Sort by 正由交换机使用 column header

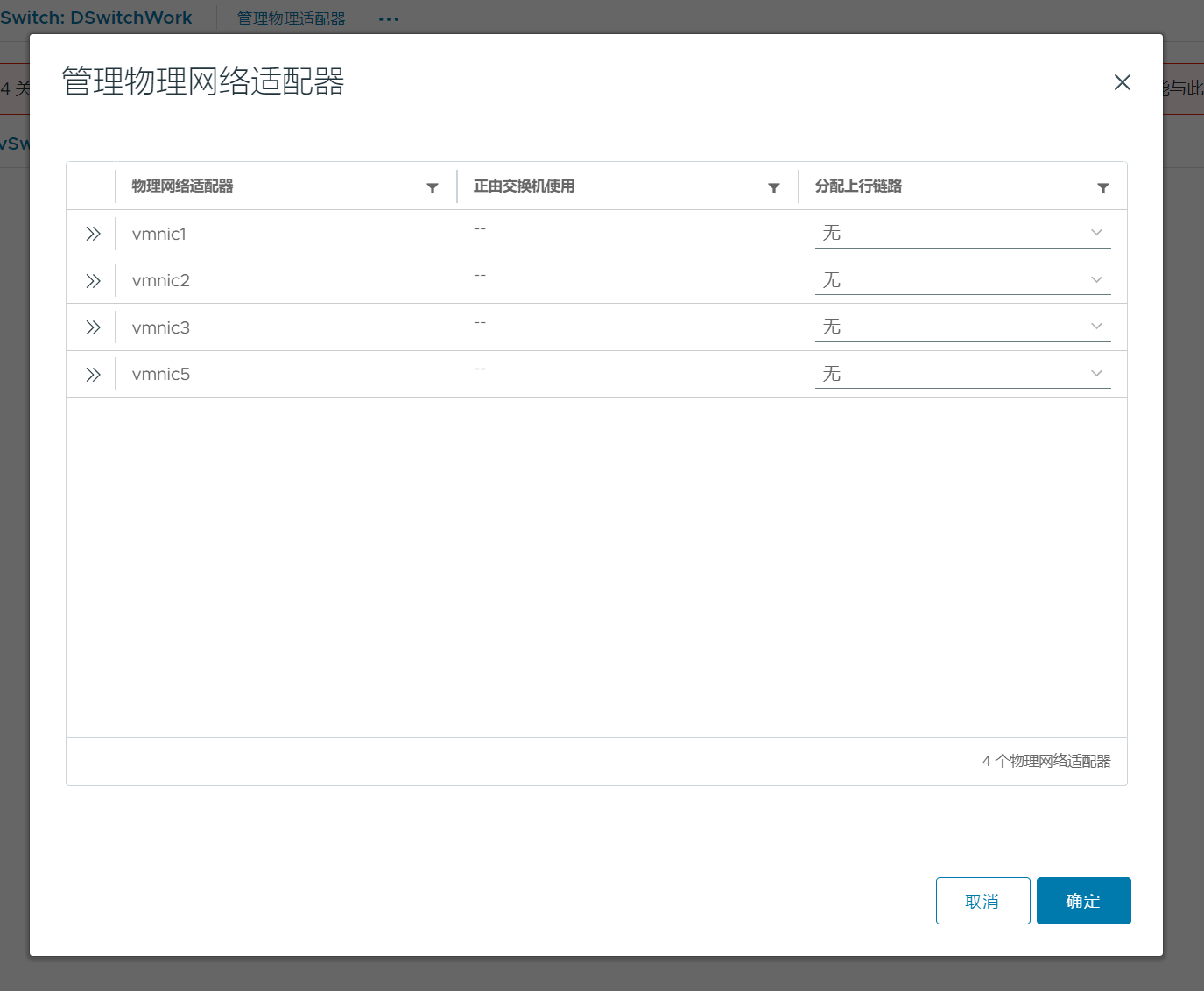(x=524, y=186)
